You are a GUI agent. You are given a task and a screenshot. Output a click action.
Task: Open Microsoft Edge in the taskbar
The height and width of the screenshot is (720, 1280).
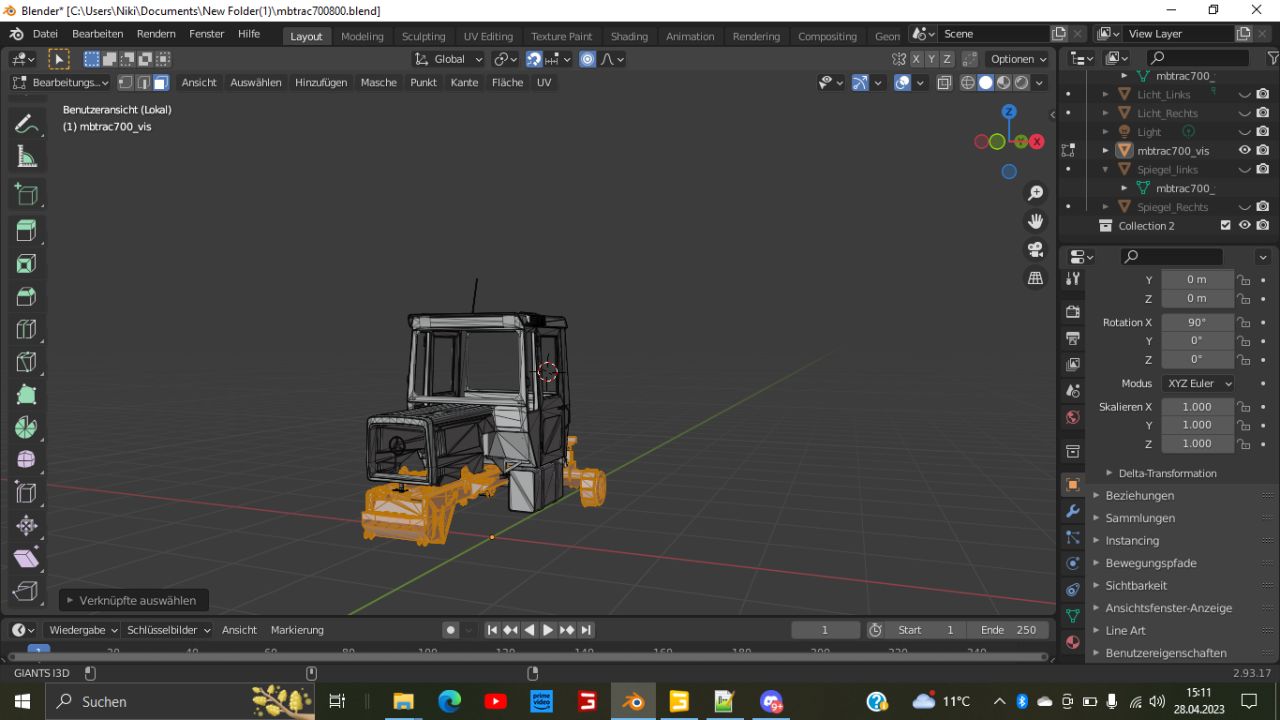(x=449, y=701)
